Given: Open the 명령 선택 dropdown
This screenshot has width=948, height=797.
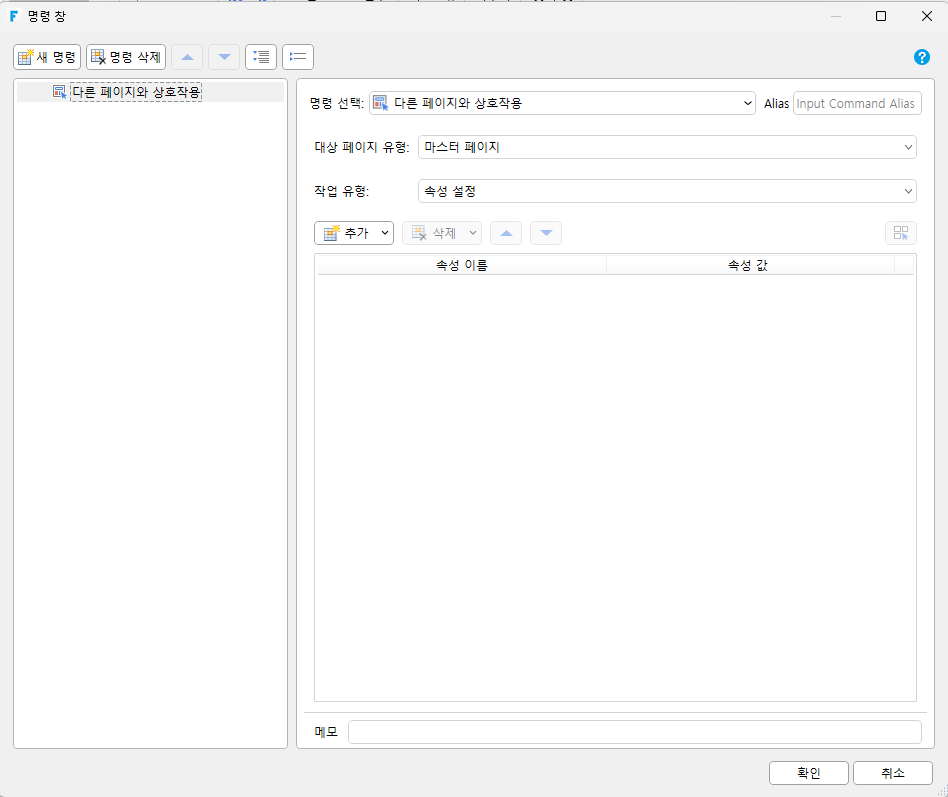Looking at the screenshot, I should click(562, 103).
